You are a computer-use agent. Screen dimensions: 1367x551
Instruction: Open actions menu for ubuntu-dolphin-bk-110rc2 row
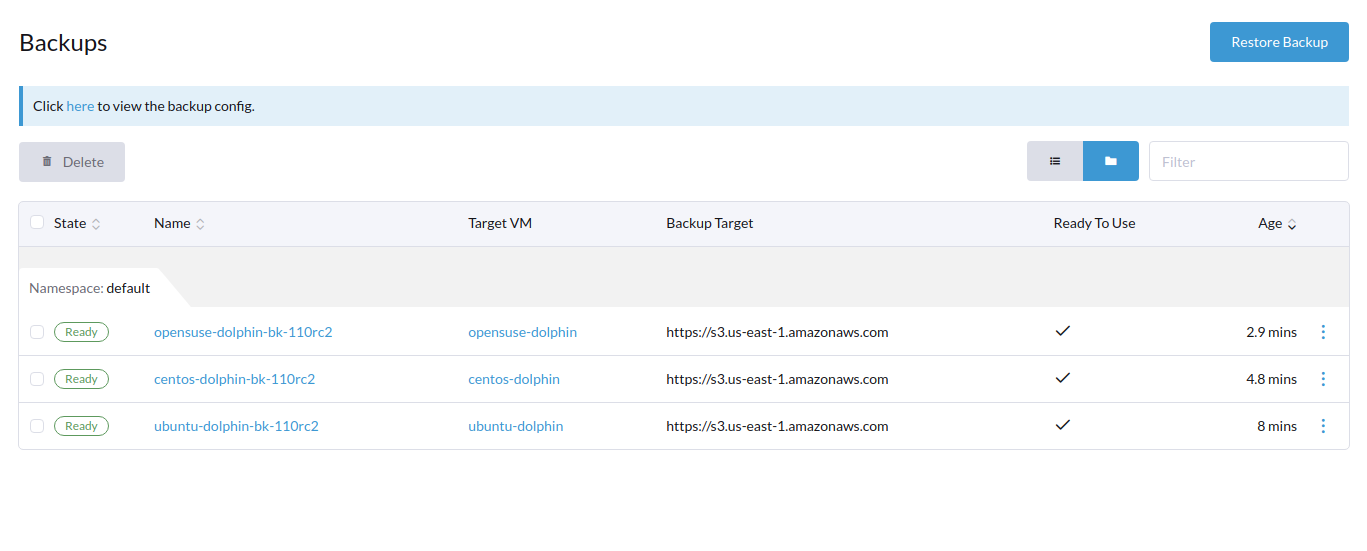[x=1323, y=426]
